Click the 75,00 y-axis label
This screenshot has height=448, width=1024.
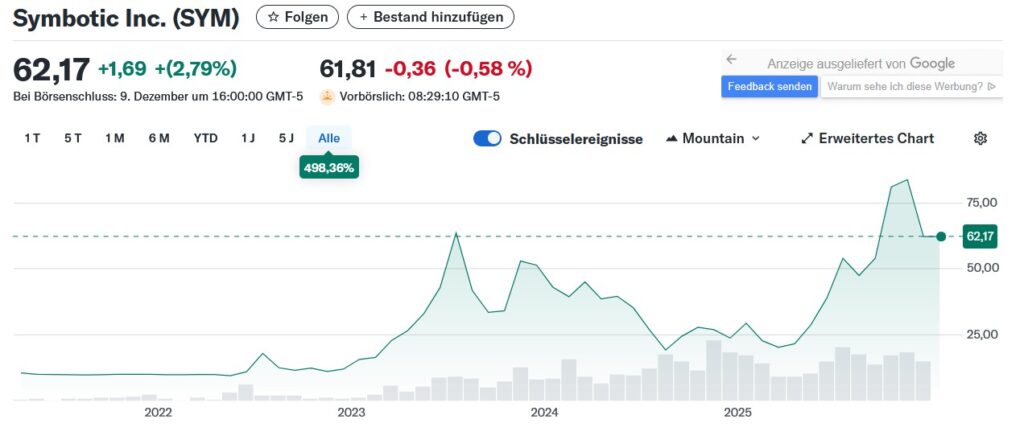click(x=980, y=202)
